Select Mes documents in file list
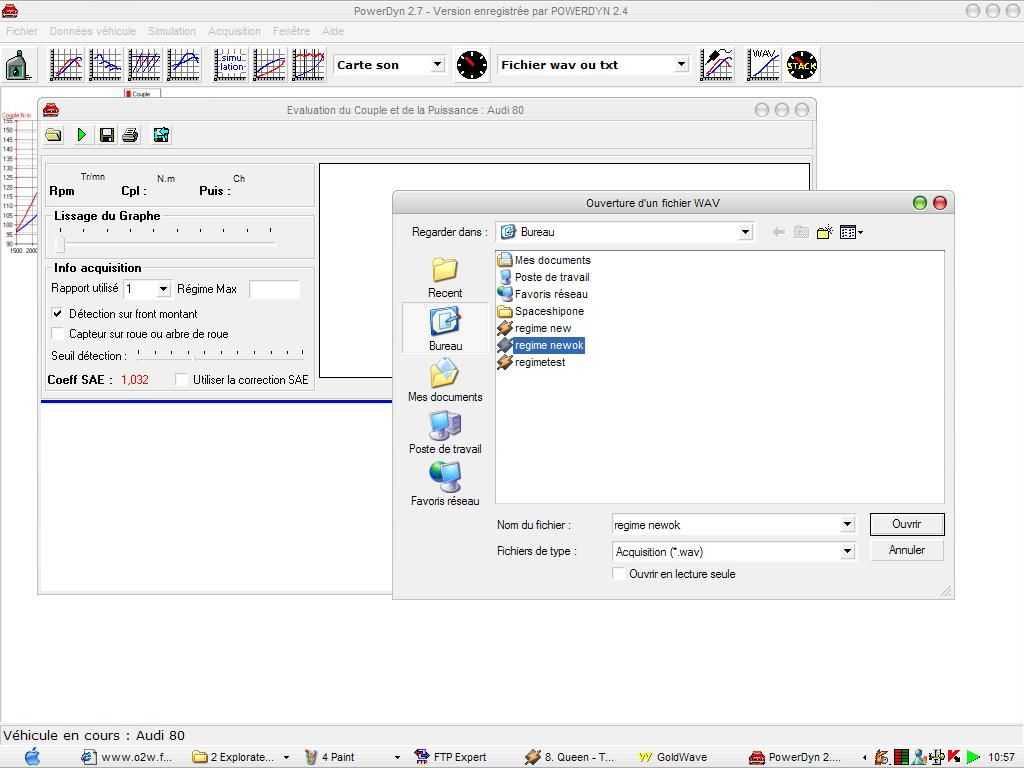The height and width of the screenshot is (768, 1024). (544, 260)
